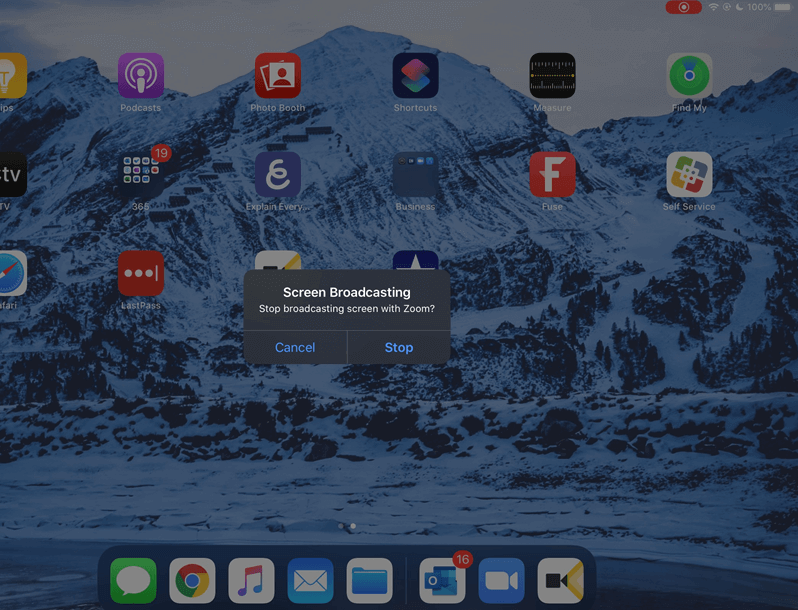
Task: Open the Podcasts app
Action: (x=141, y=75)
